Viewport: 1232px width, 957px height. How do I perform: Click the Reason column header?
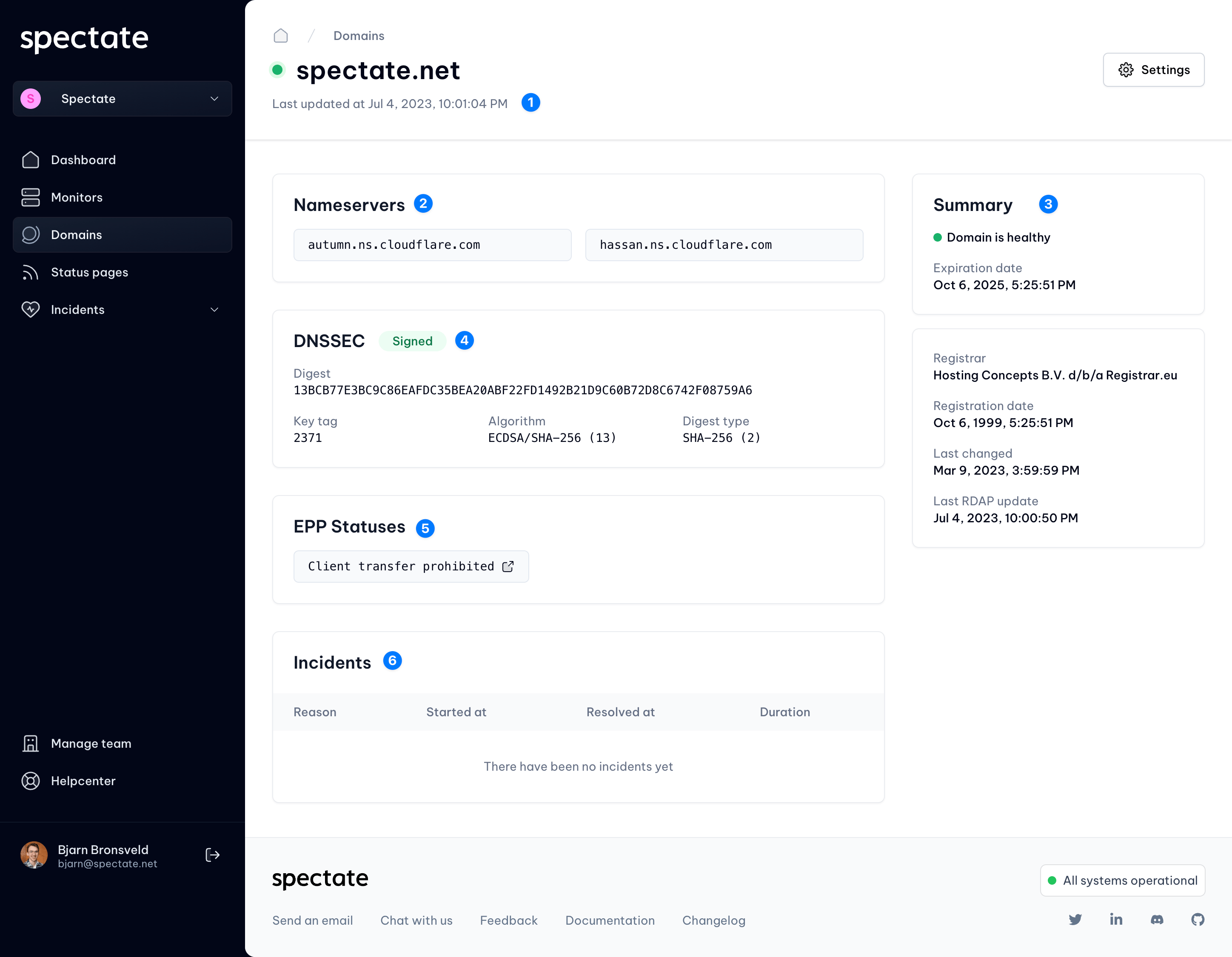coord(315,712)
